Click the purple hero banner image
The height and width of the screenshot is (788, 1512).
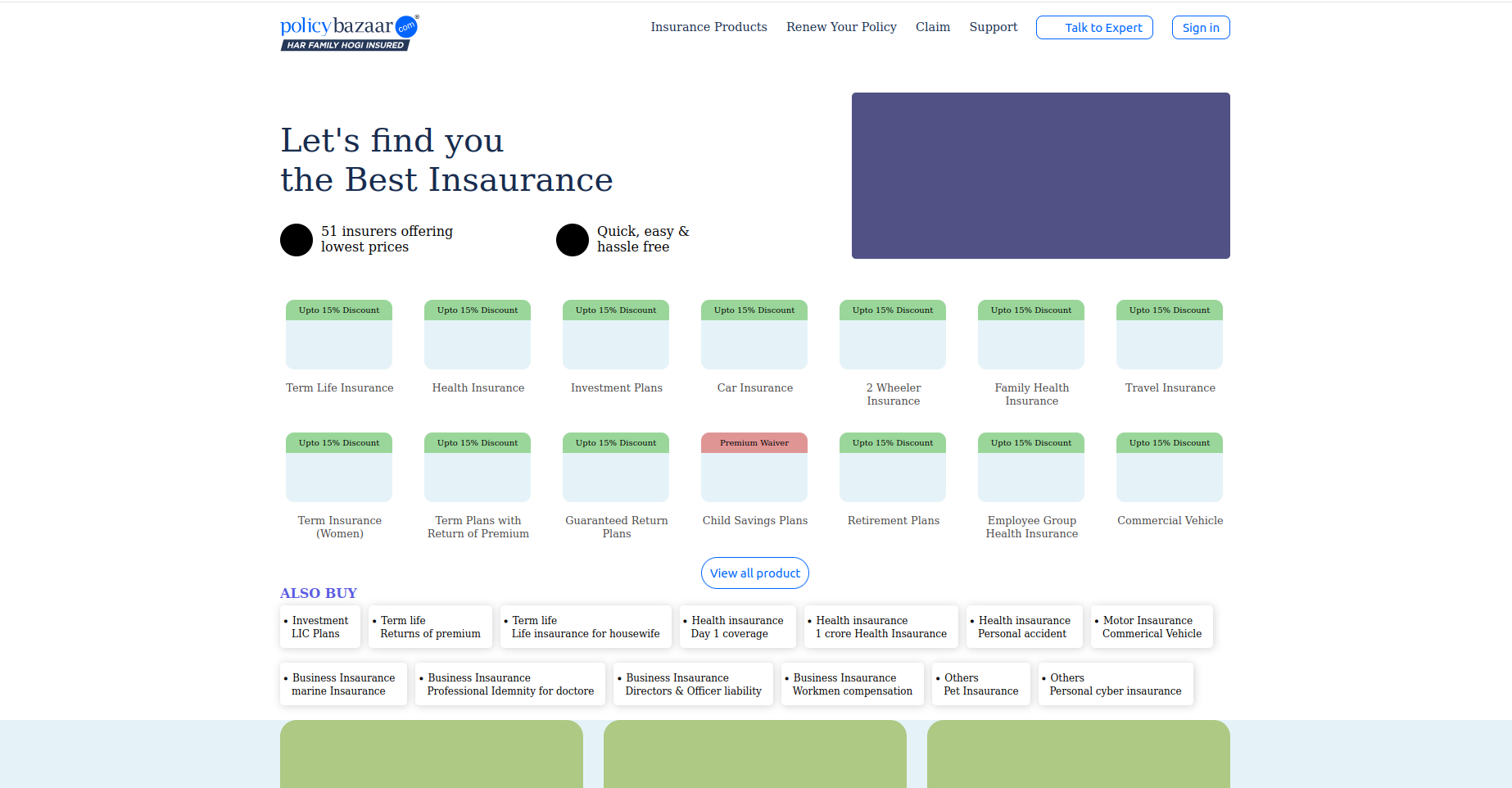point(1040,175)
